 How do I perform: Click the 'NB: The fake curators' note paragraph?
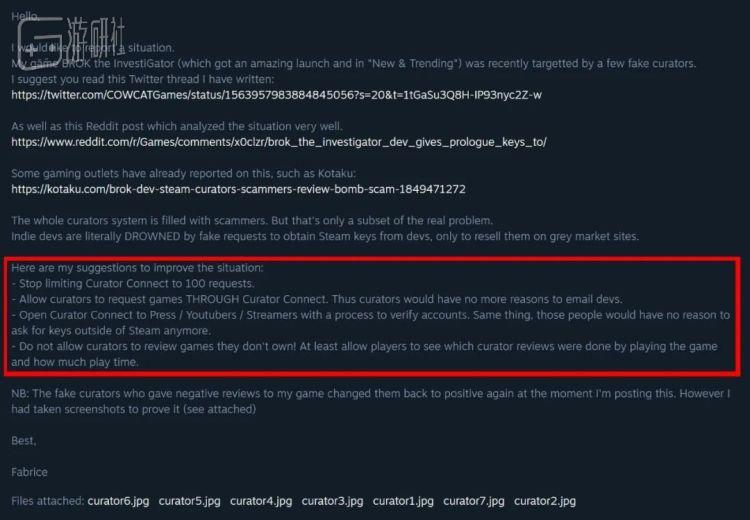(371, 401)
